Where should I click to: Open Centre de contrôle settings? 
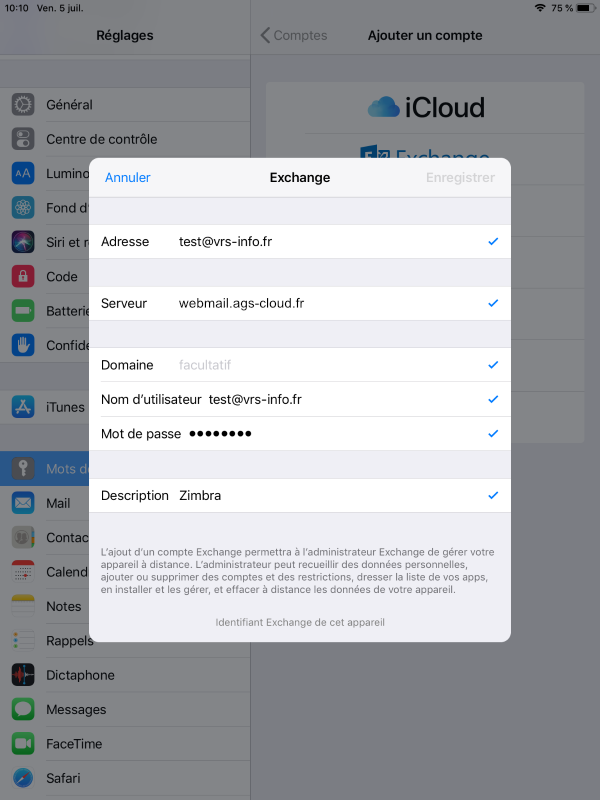(x=125, y=139)
